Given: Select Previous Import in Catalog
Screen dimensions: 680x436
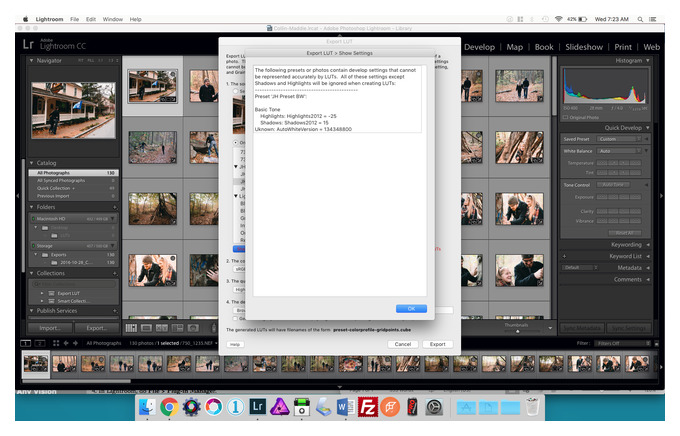Looking at the screenshot, I should point(73,196).
